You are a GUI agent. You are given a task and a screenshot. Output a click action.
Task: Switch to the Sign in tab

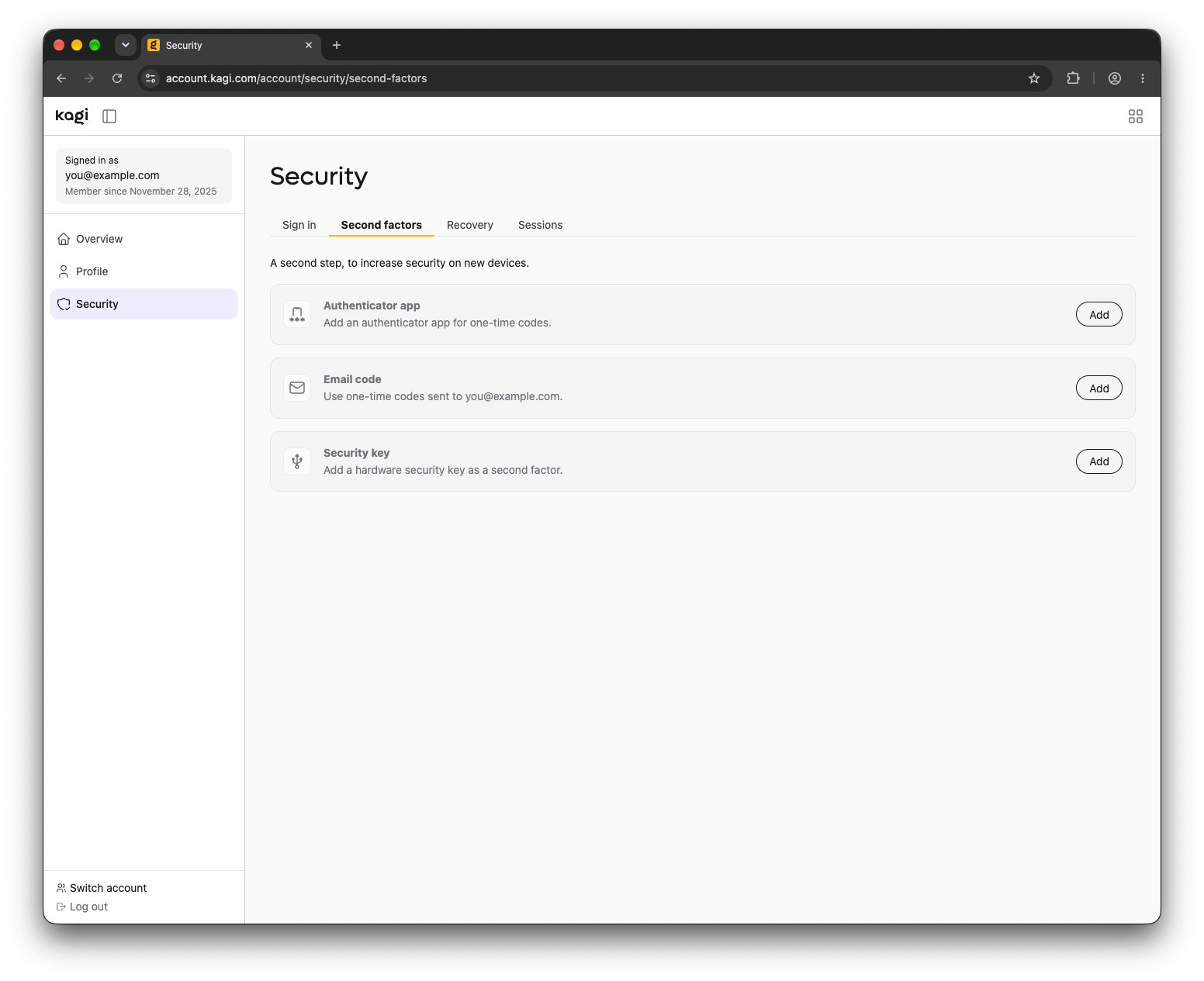pos(299,225)
